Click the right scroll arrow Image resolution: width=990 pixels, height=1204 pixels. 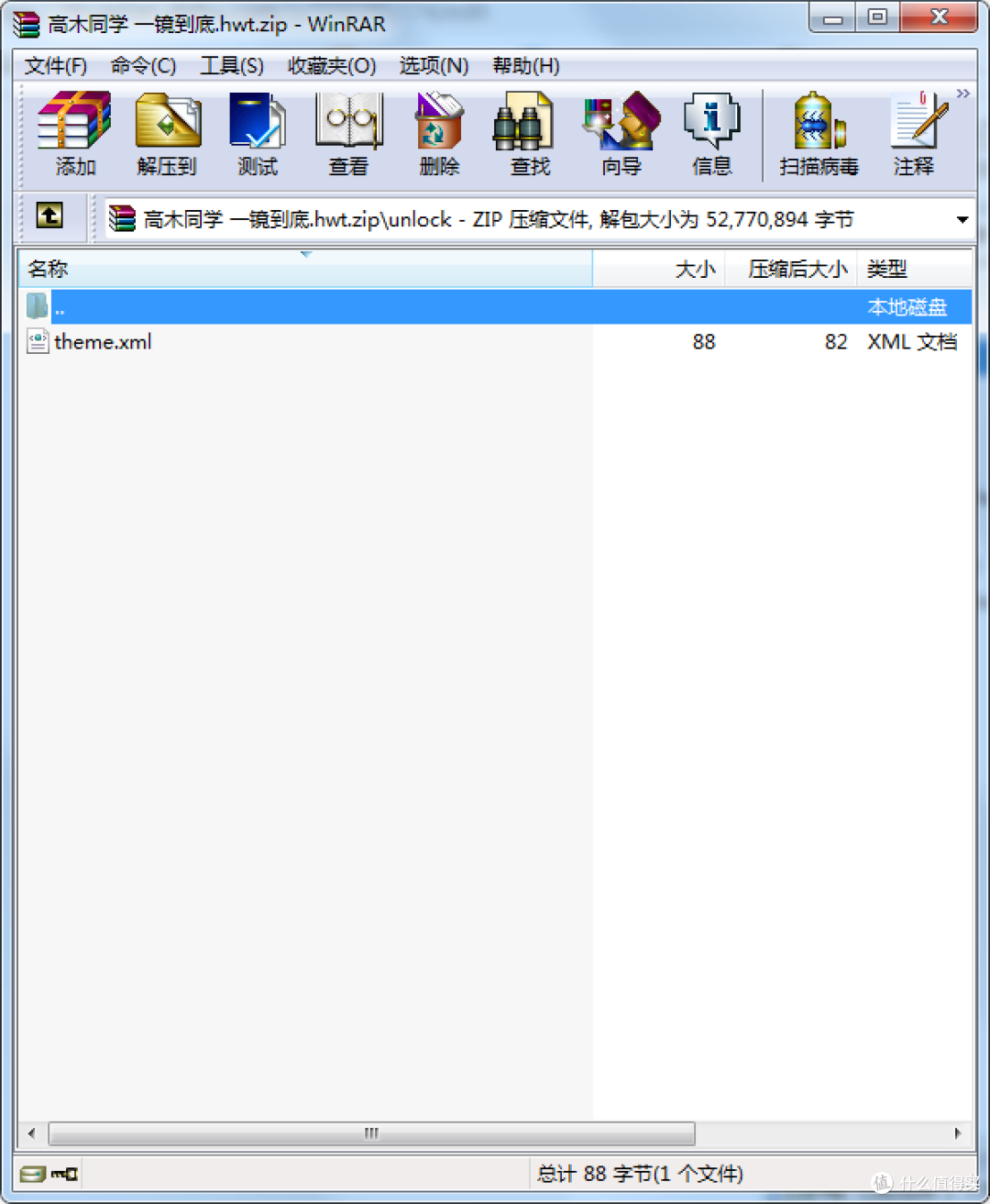958,1133
